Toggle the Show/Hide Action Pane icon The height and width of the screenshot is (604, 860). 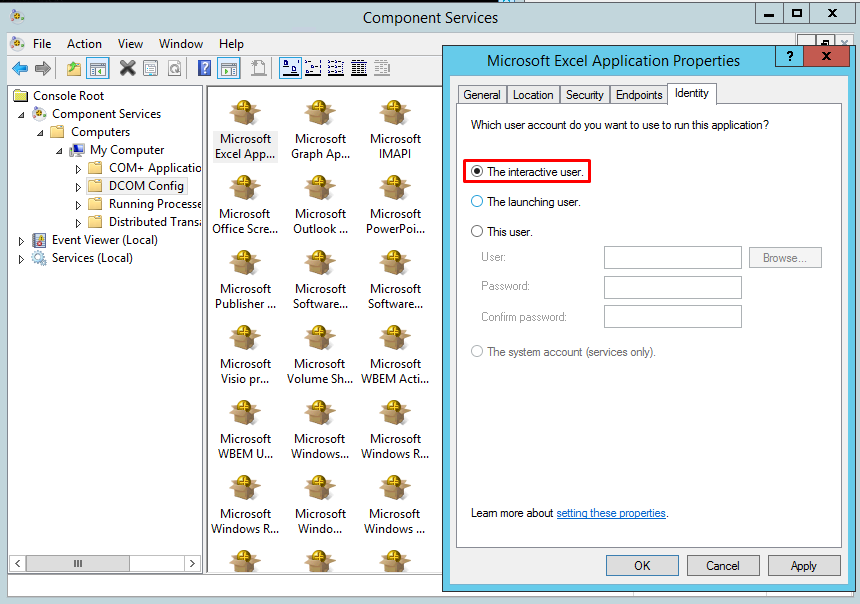[x=229, y=69]
